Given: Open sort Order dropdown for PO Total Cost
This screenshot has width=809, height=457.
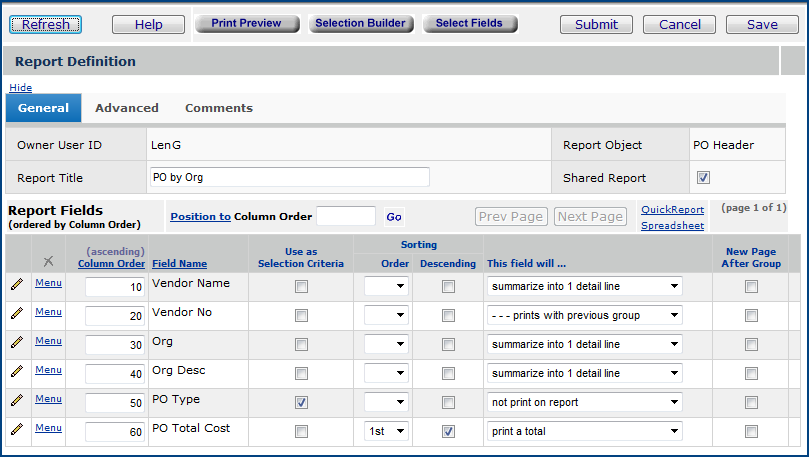Looking at the screenshot, I should [386, 432].
